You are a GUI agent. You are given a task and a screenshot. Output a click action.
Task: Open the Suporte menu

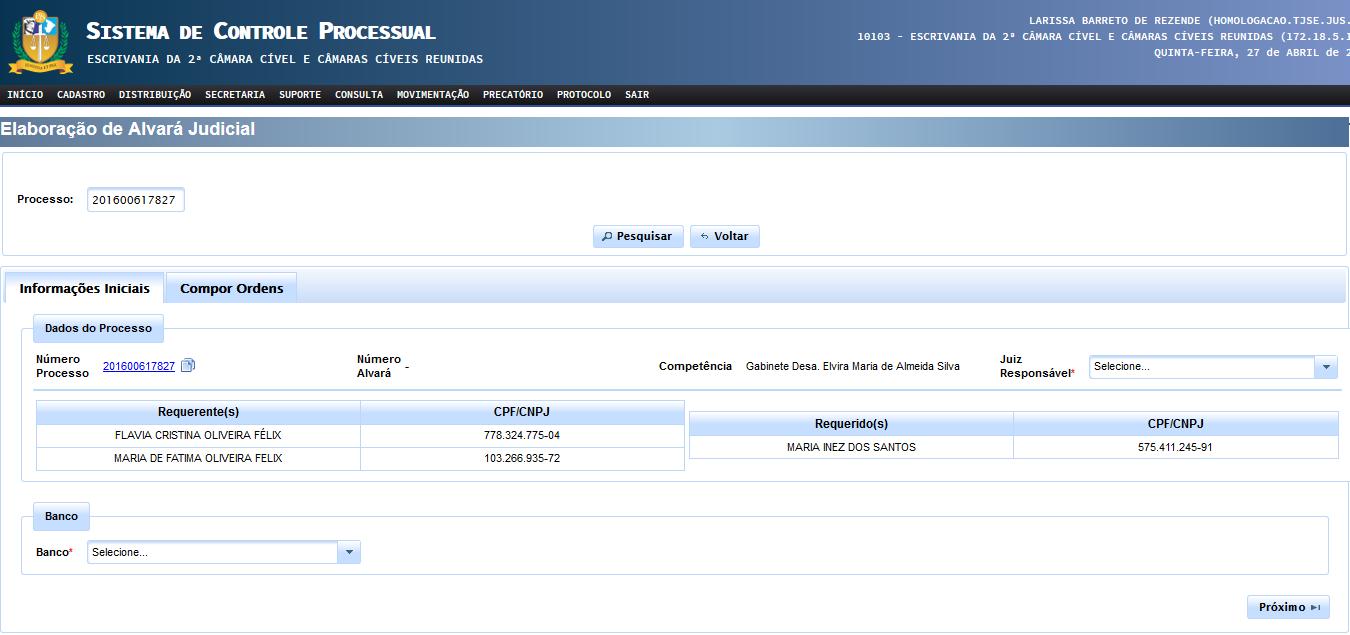pos(300,95)
